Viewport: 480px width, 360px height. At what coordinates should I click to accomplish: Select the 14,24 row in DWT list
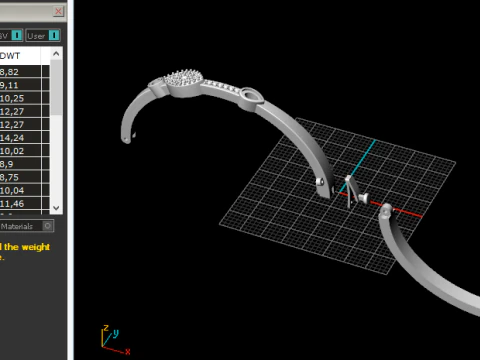pyautogui.click(x=21, y=138)
